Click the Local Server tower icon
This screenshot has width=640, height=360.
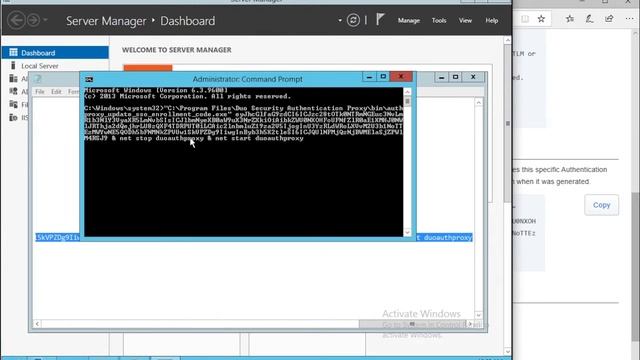pyautogui.click(x=13, y=65)
